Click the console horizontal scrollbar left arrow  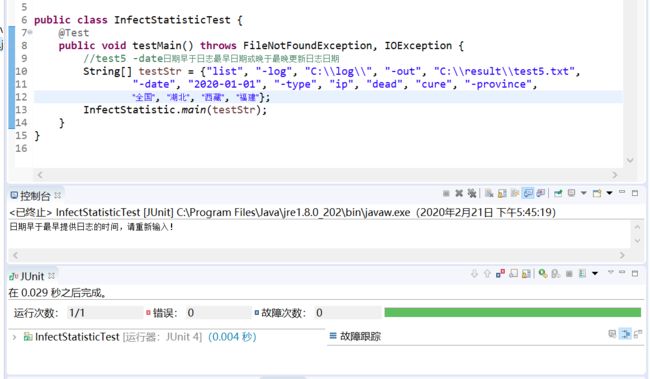tap(16, 255)
